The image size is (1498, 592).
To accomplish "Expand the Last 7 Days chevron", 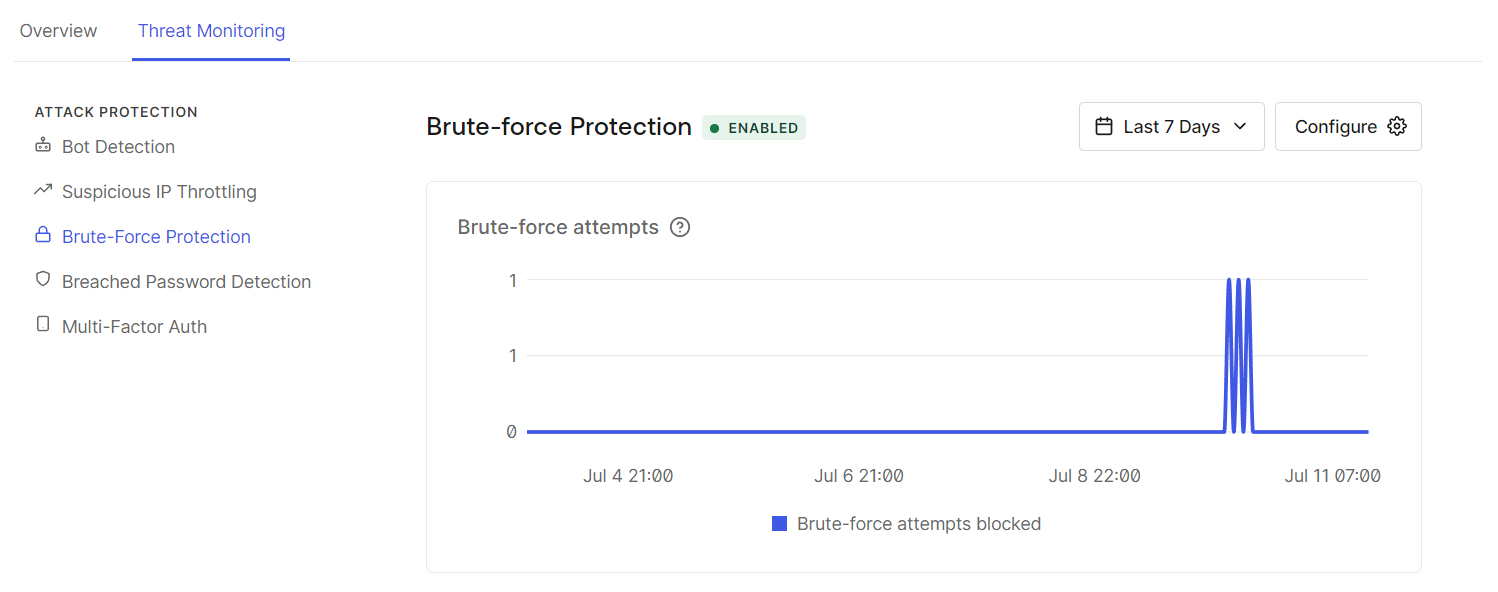I will [1240, 127].
